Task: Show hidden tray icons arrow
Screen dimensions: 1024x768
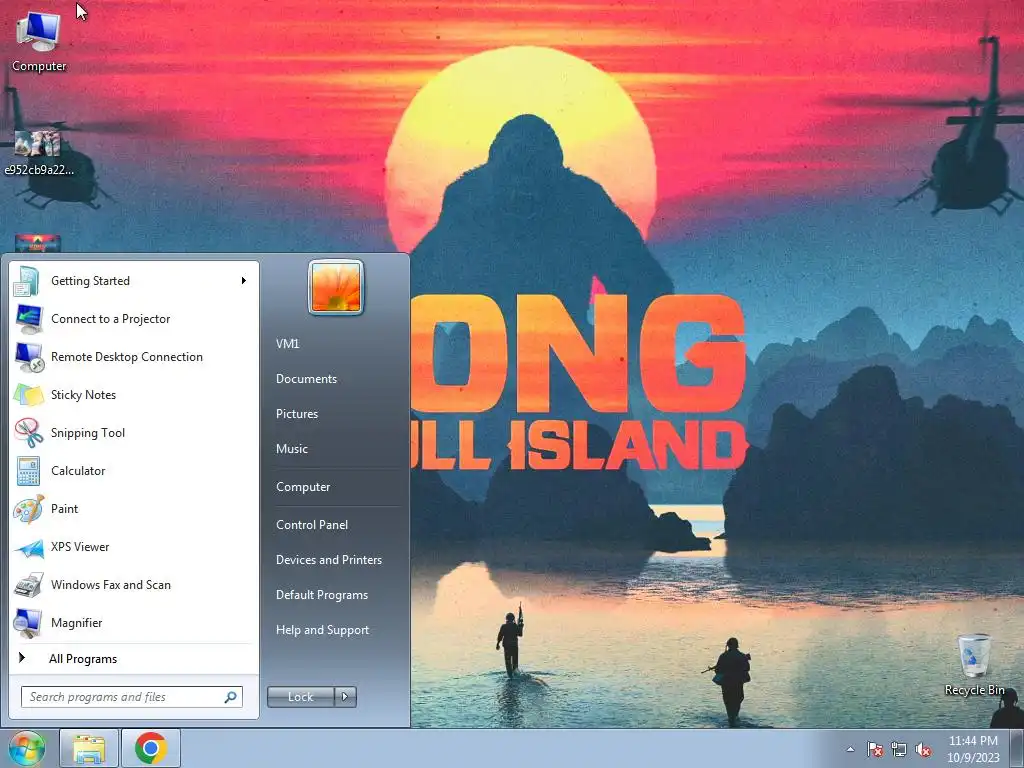Action: (850, 749)
